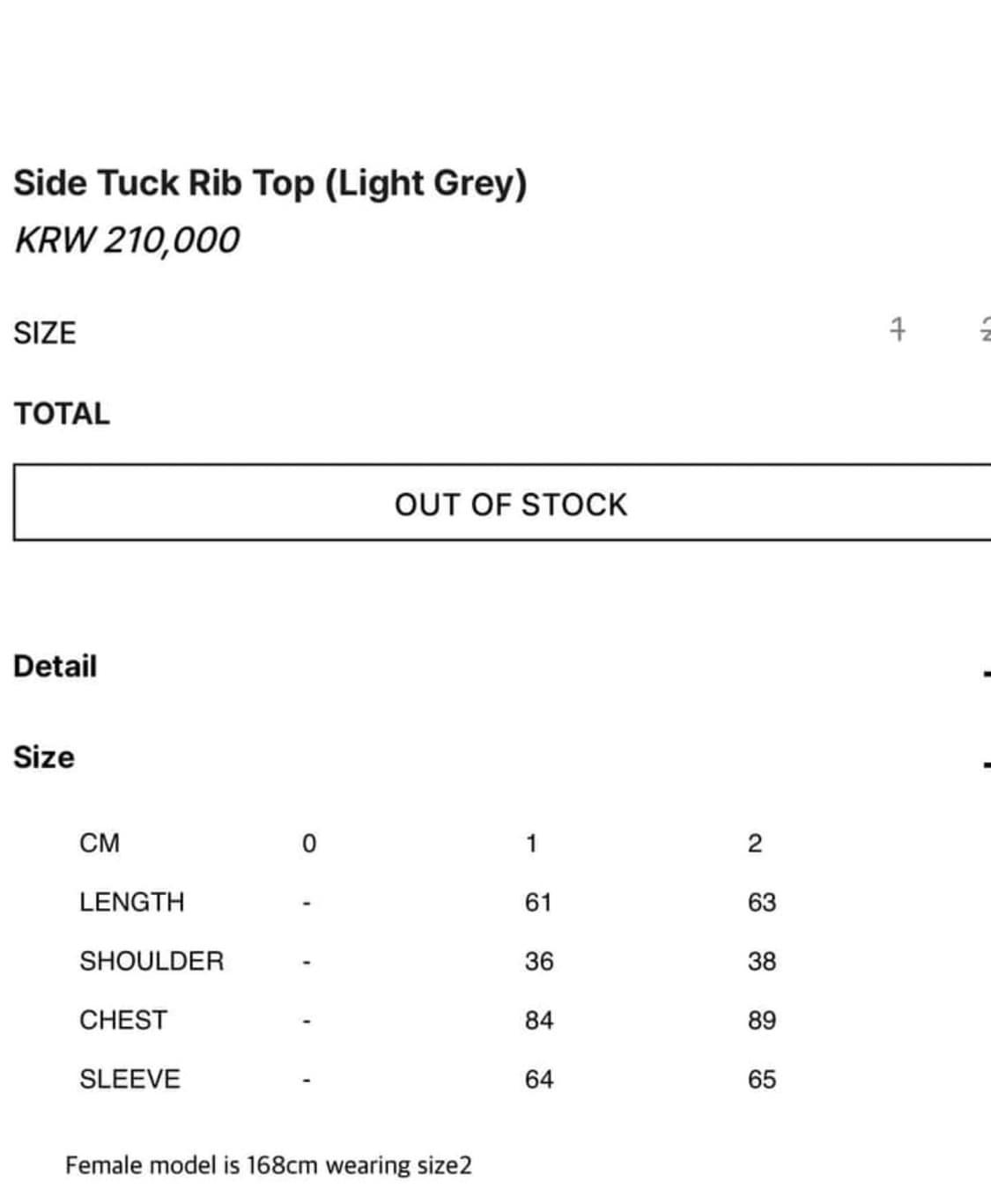Viewport: 991px width, 1204px height.
Task: Click the CM column header
Action: coord(100,843)
